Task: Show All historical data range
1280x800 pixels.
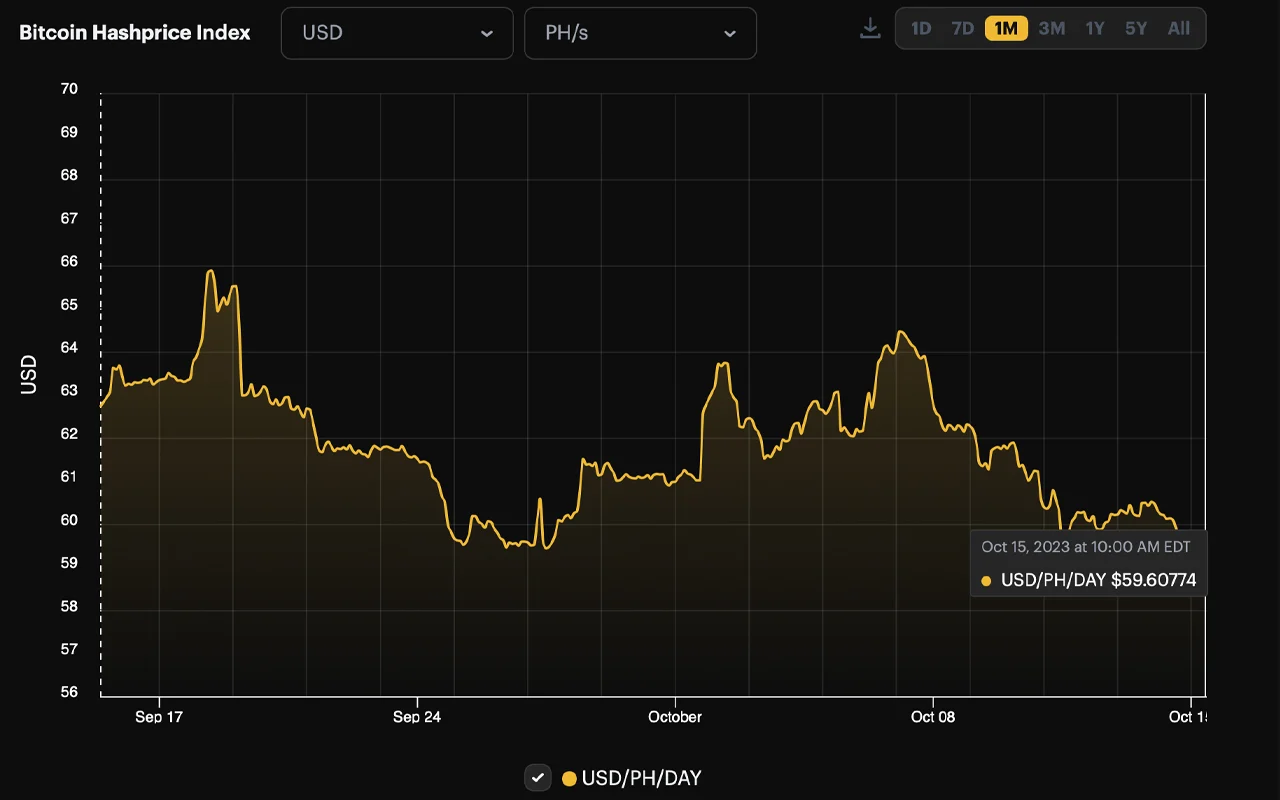Action: (1179, 29)
